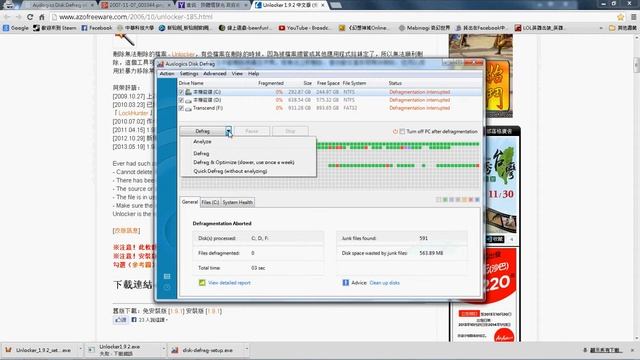
Task: Open the LockHunter link on the webpage
Action: 133,113
